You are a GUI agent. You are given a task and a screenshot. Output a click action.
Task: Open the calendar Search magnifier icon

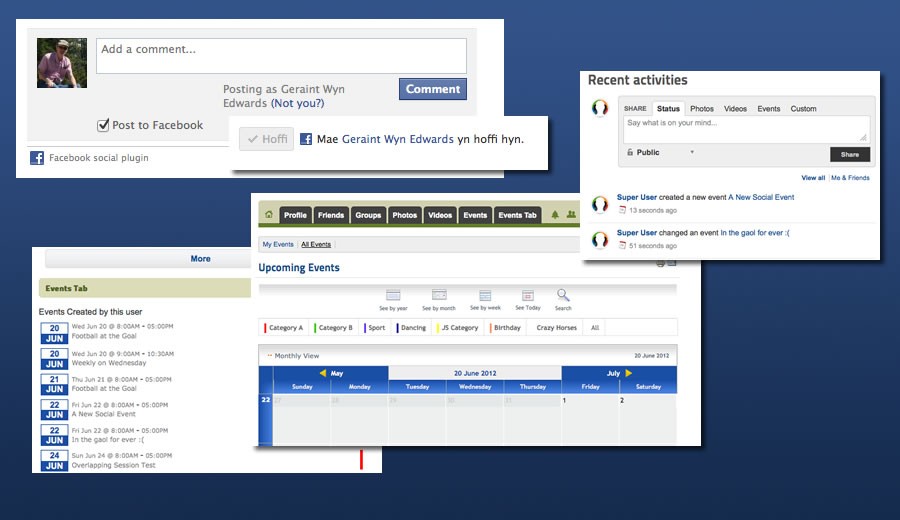pos(563,295)
